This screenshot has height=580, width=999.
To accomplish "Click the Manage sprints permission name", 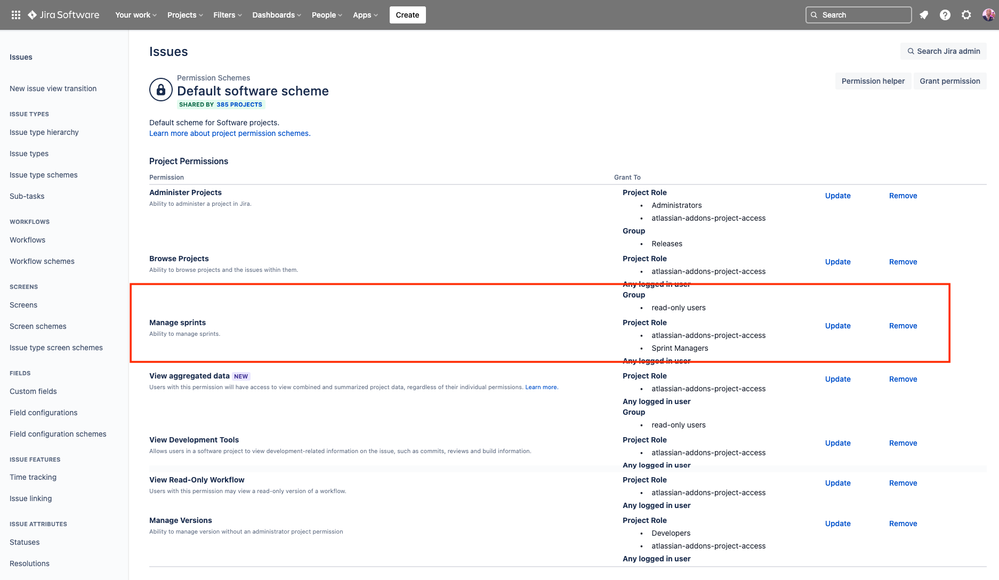I will (x=177, y=323).
